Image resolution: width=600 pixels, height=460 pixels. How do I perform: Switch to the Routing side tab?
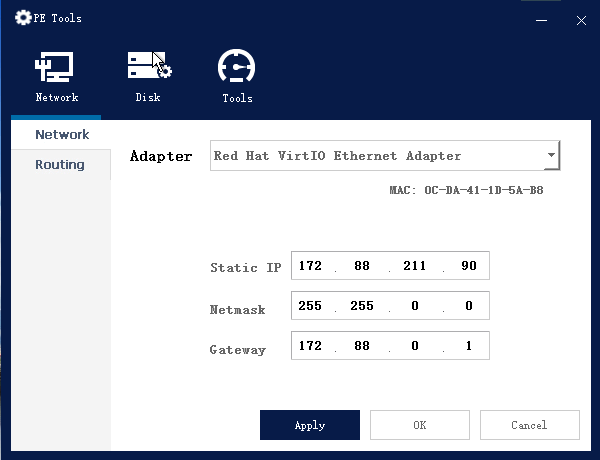(x=60, y=165)
